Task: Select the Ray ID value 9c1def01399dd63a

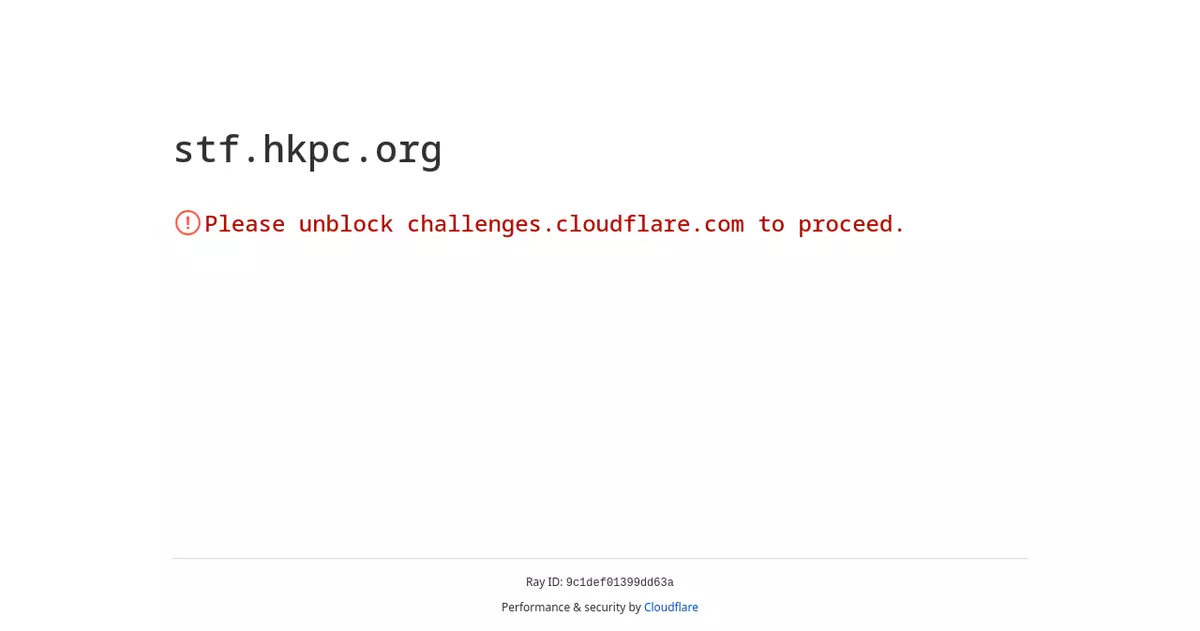Action: (620, 582)
